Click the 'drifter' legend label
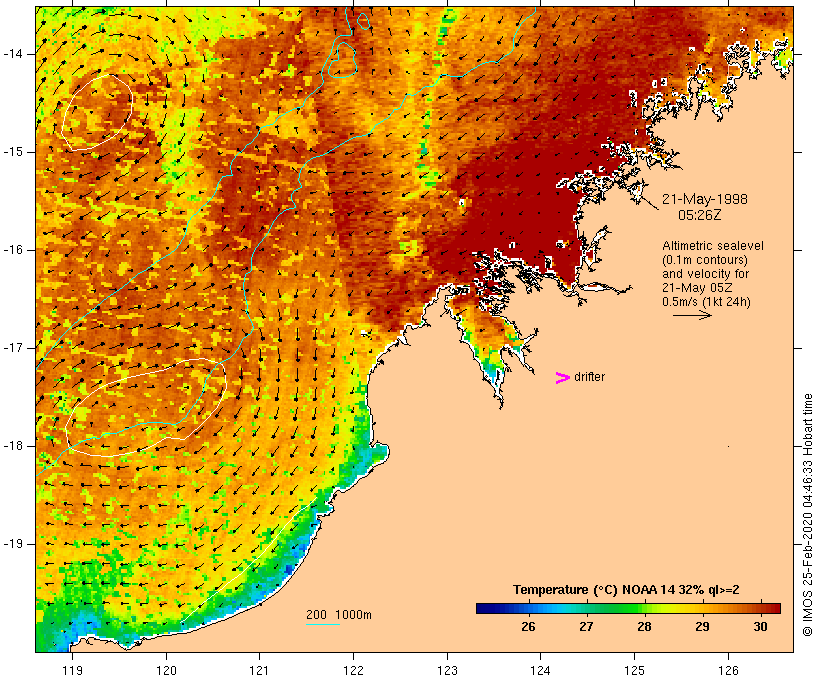The image size is (820, 680). (589, 377)
